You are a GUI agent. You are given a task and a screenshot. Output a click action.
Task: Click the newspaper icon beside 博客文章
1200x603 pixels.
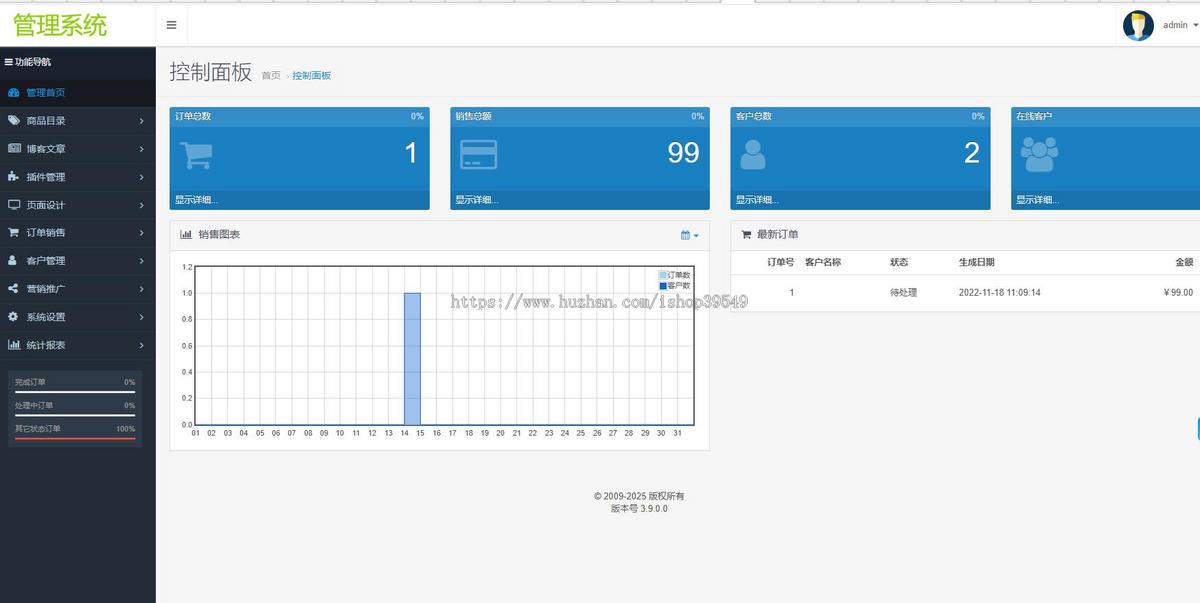[13, 149]
